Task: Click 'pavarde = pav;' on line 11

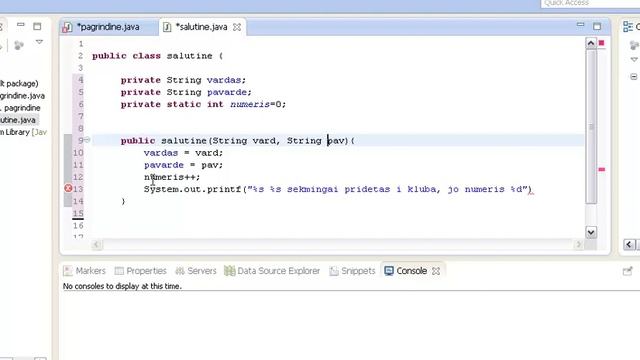Action: point(183,165)
